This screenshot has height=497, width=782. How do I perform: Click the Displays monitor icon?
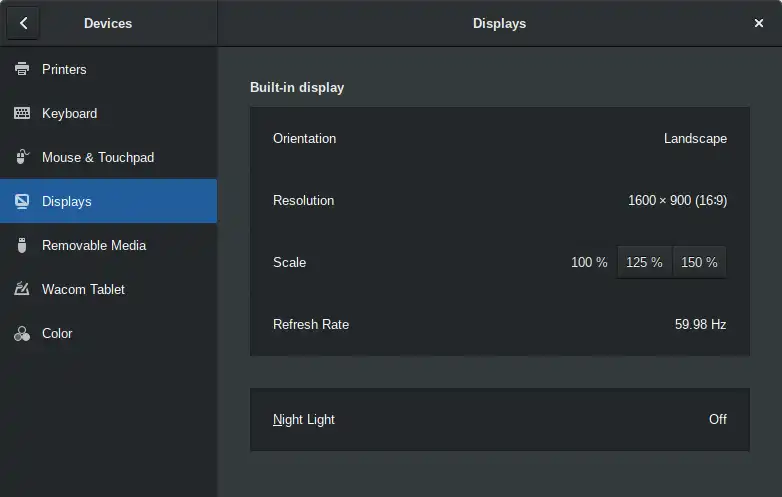pos(22,201)
